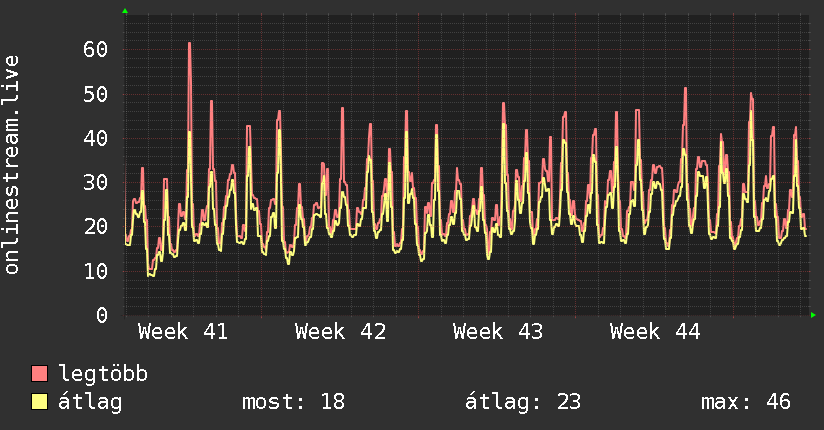Click the 30 y-axis tick label

point(96,183)
